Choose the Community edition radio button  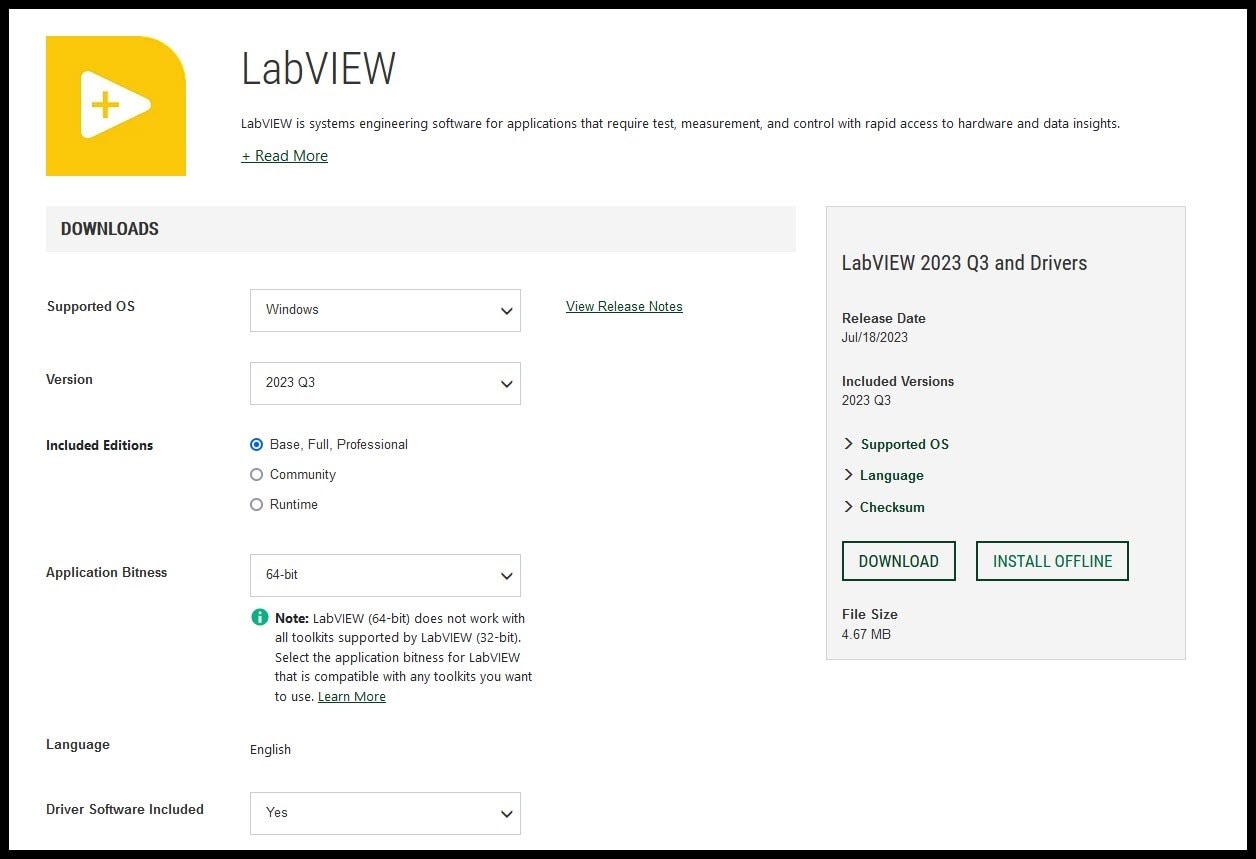click(257, 474)
